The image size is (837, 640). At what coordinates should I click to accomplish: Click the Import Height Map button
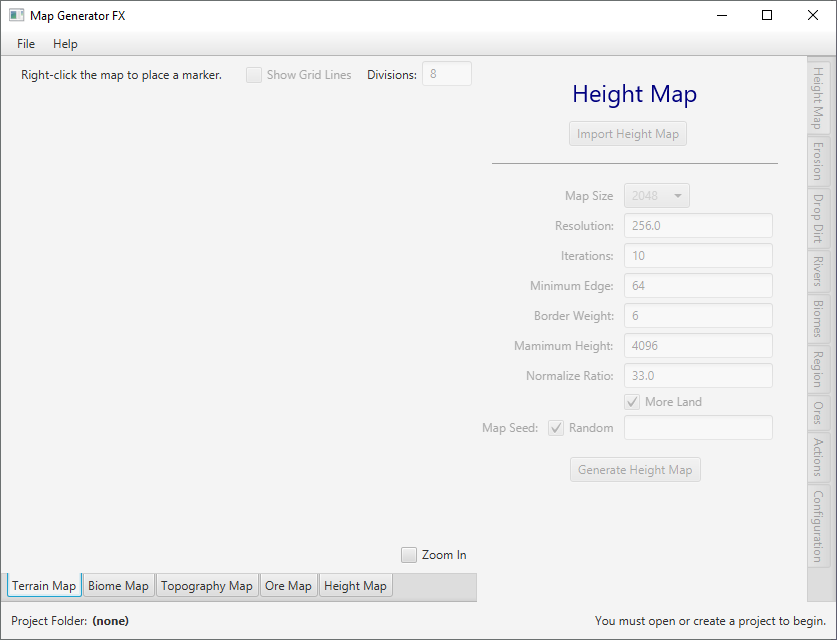(x=627, y=134)
